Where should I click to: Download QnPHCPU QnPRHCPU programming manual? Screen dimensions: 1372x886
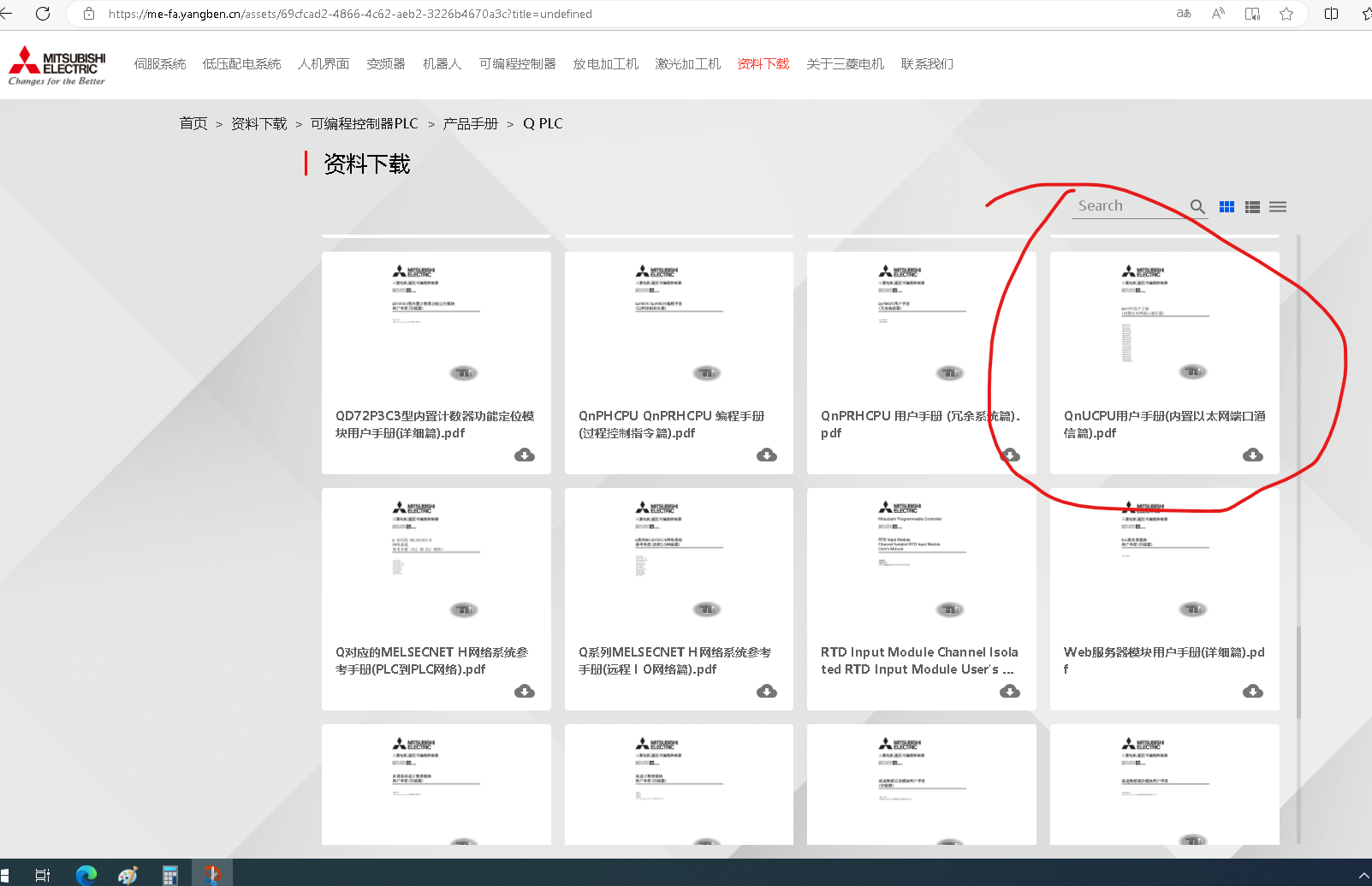(x=767, y=455)
